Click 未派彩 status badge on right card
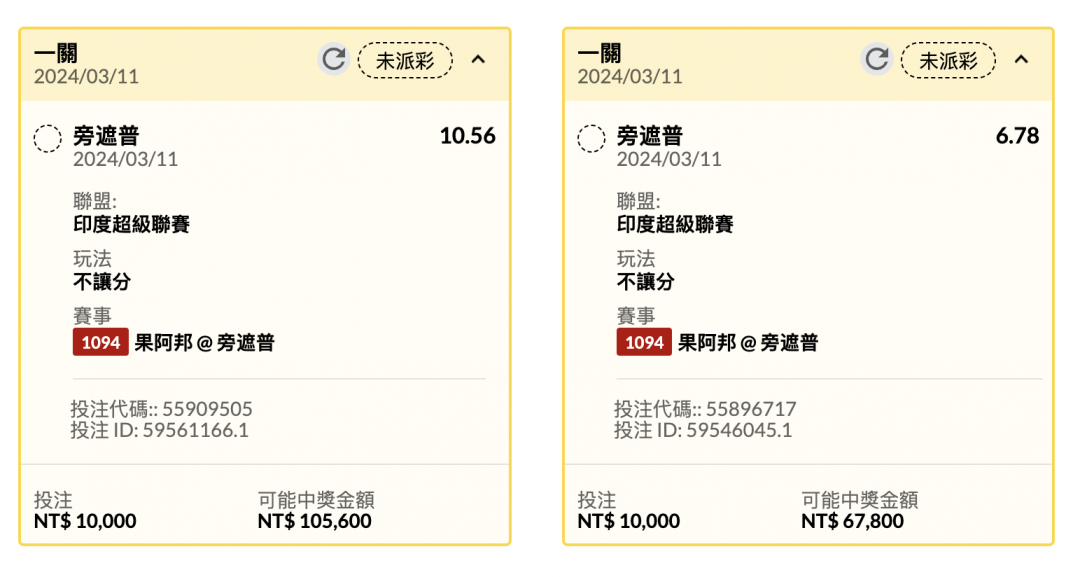 point(948,61)
